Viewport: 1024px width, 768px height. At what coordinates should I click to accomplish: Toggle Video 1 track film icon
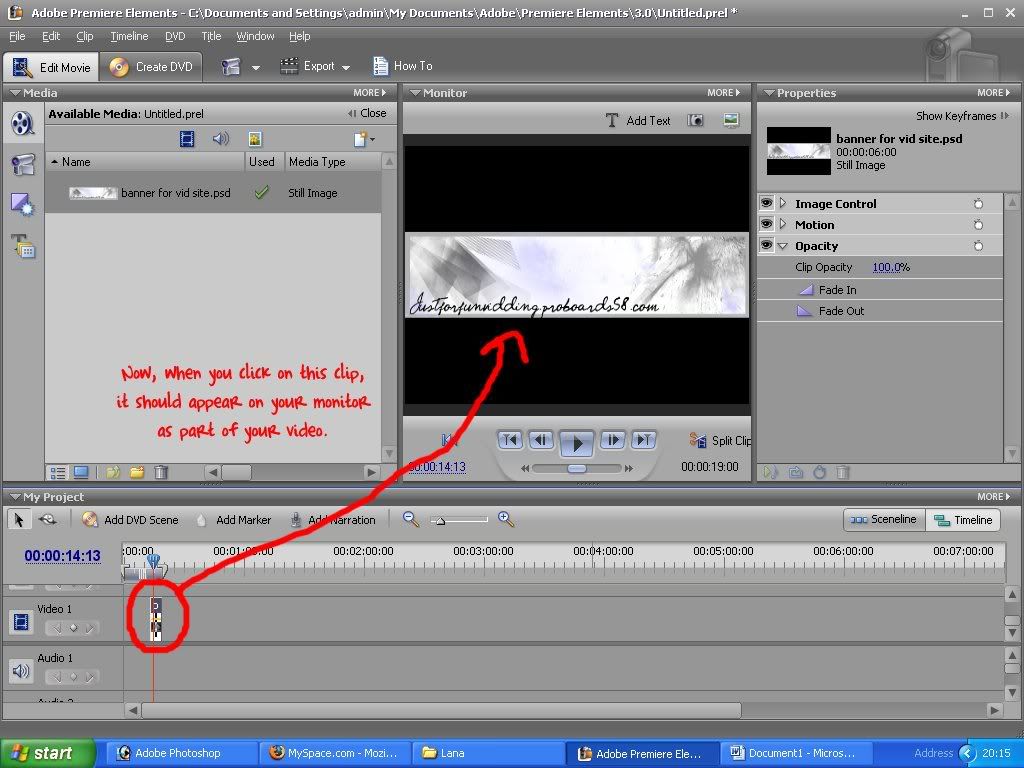[x=21, y=621]
